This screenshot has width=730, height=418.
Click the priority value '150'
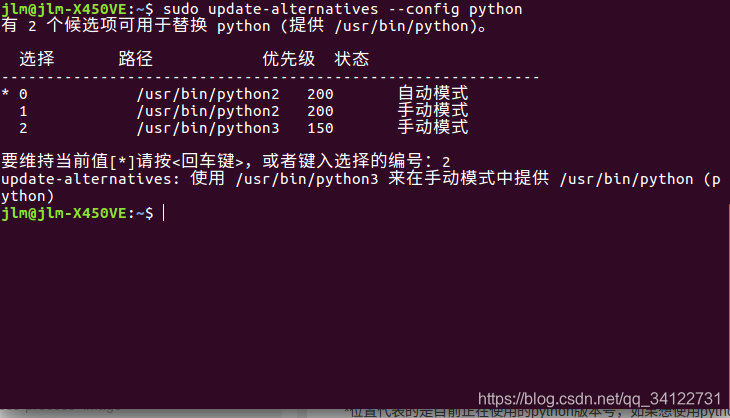(320, 128)
